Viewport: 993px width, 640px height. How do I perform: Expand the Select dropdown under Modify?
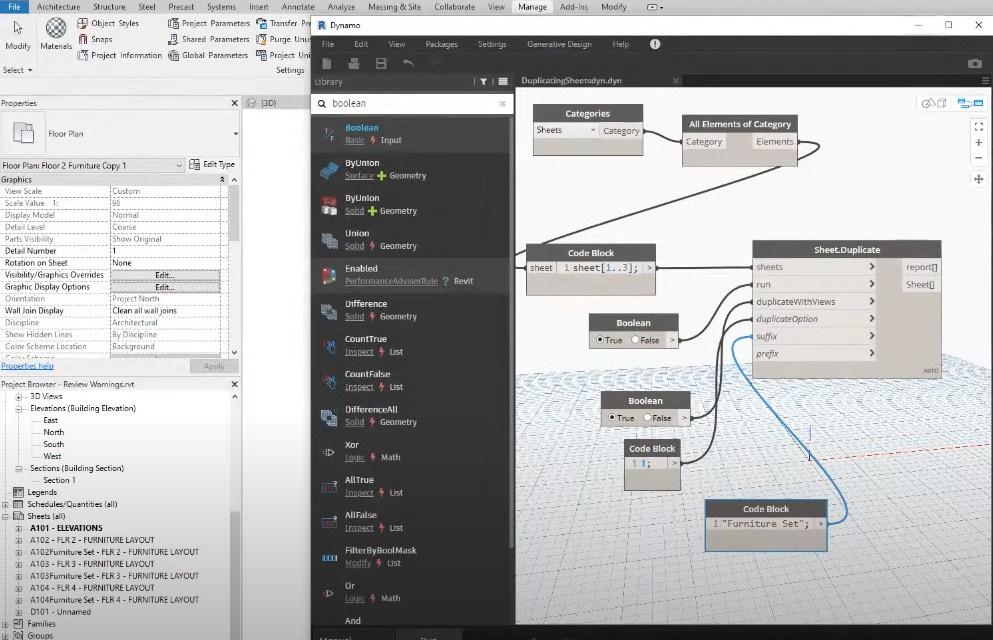[x=18, y=70]
